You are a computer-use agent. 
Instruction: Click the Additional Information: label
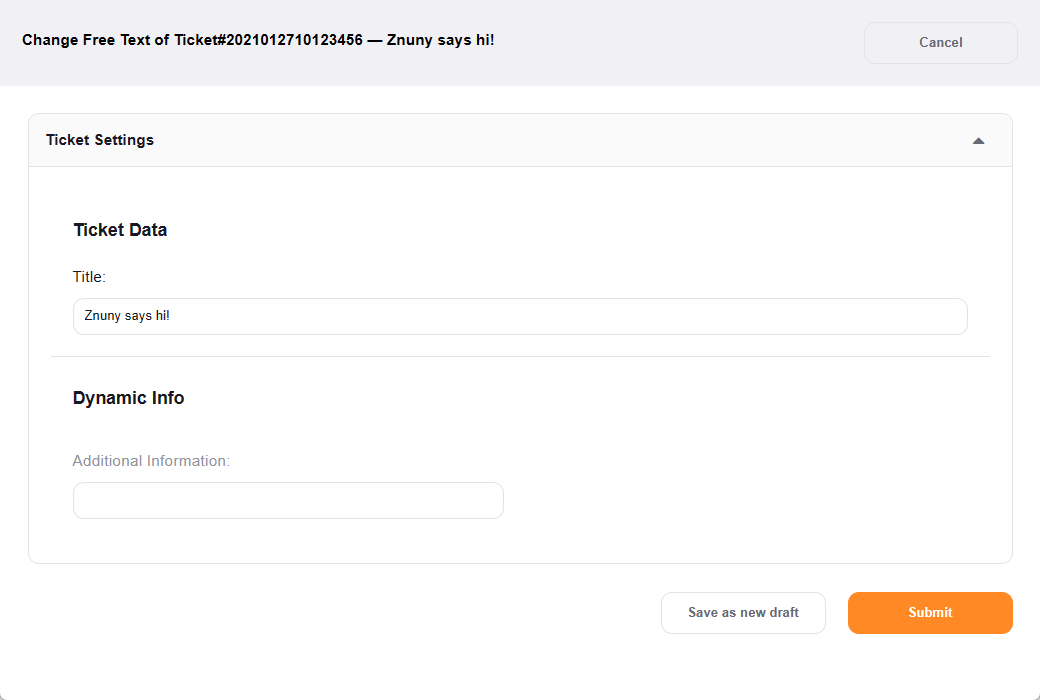(x=151, y=461)
